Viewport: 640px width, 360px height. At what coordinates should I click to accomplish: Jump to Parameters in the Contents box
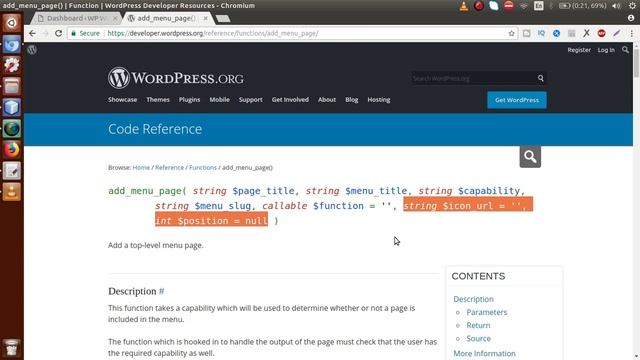tap(487, 312)
